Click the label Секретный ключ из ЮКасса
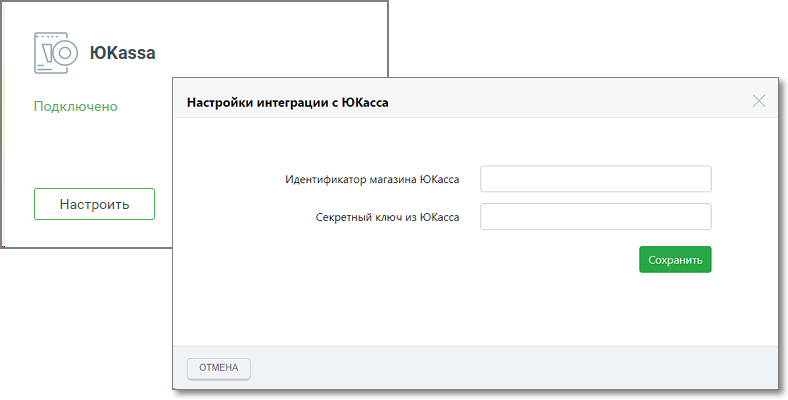This screenshot has width=788, height=400. coord(387,217)
